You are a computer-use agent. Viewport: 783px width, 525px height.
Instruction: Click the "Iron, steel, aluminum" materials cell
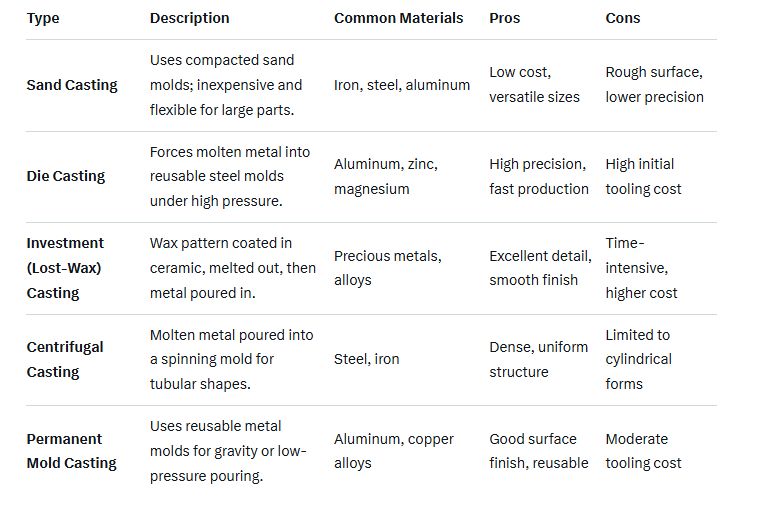coord(402,85)
